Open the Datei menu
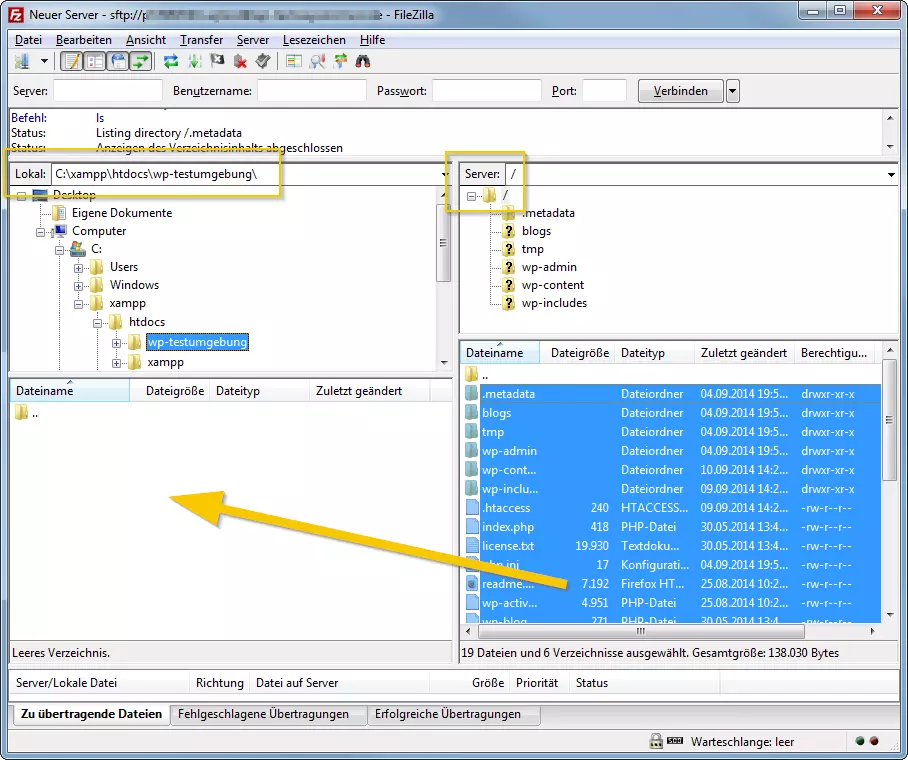This screenshot has height=760, width=908. tap(28, 40)
